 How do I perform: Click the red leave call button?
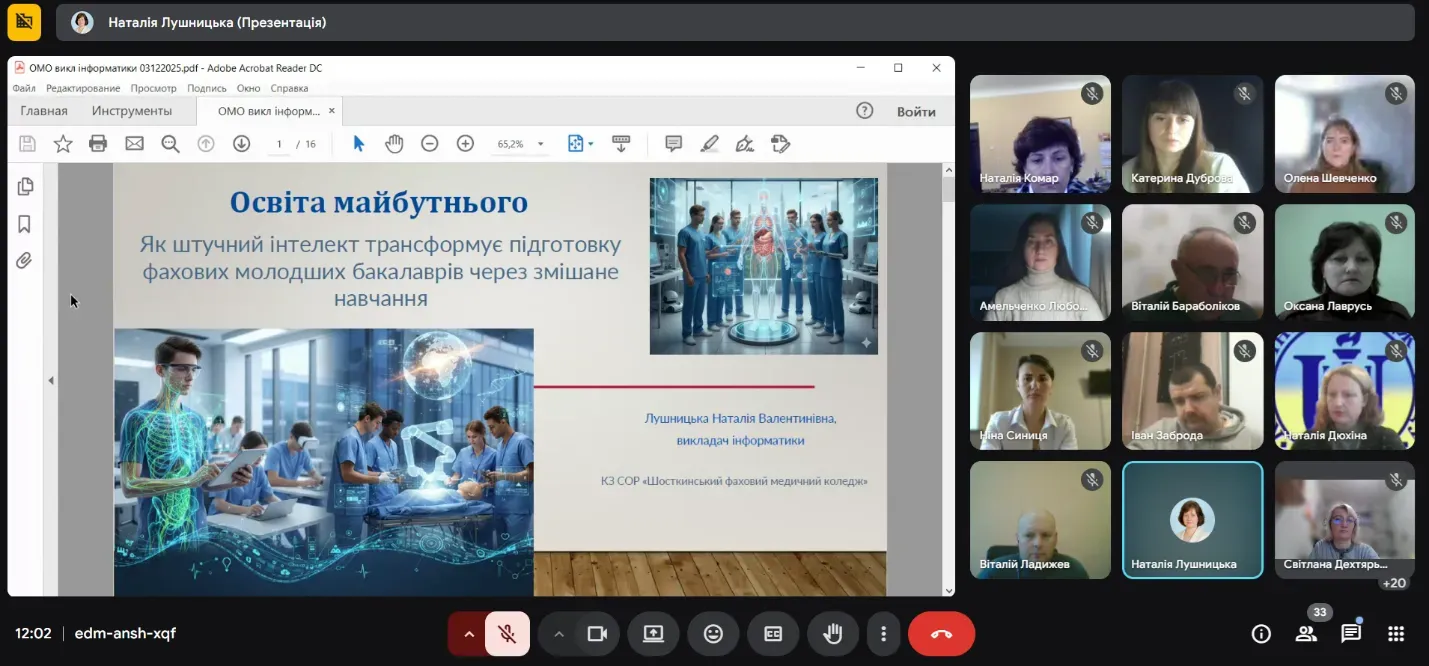tap(941, 633)
